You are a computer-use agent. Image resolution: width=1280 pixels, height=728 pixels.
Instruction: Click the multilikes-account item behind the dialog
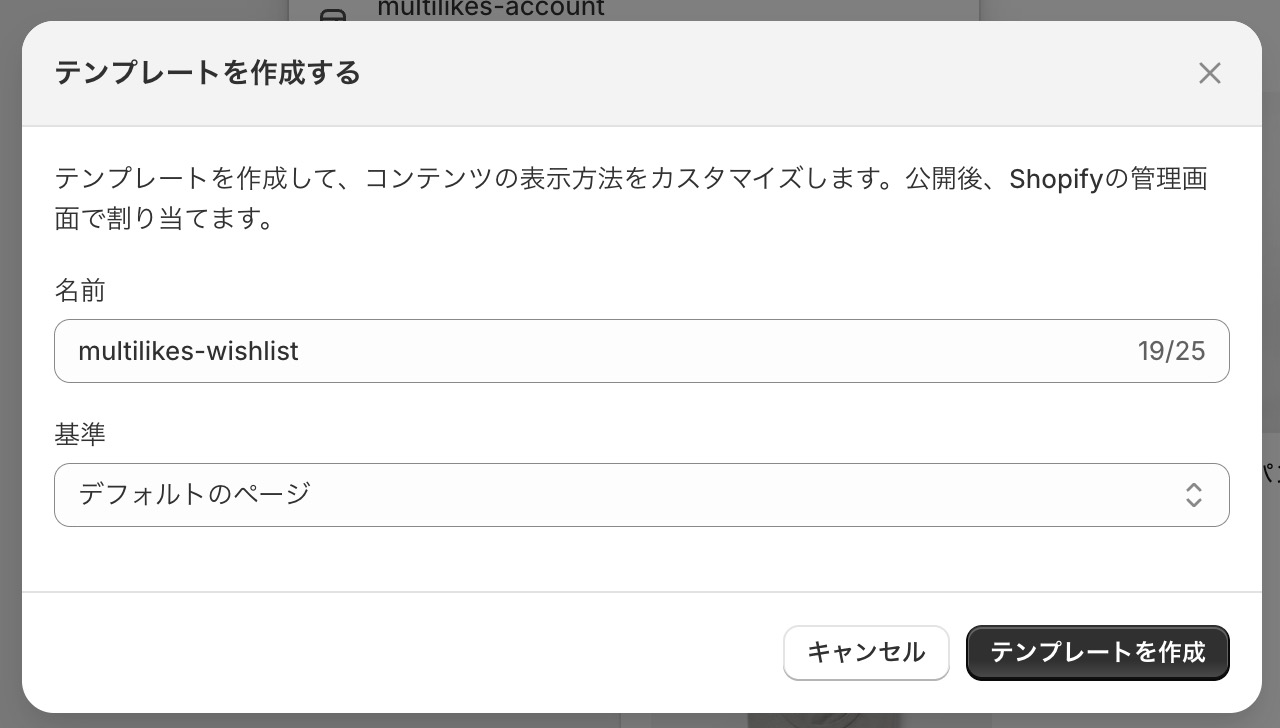[x=491, y=9]
